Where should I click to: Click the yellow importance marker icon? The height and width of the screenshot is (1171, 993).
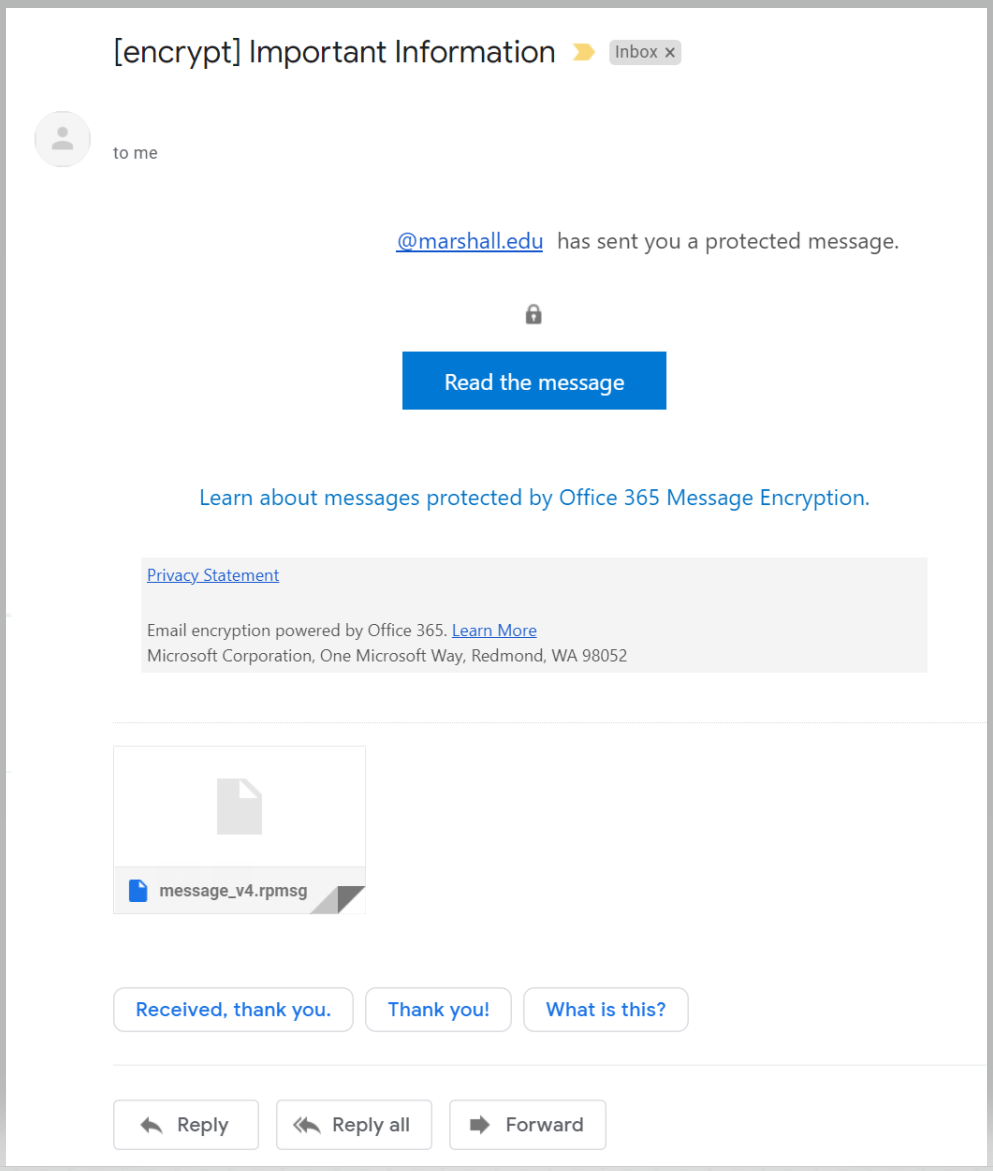point(584,52)
